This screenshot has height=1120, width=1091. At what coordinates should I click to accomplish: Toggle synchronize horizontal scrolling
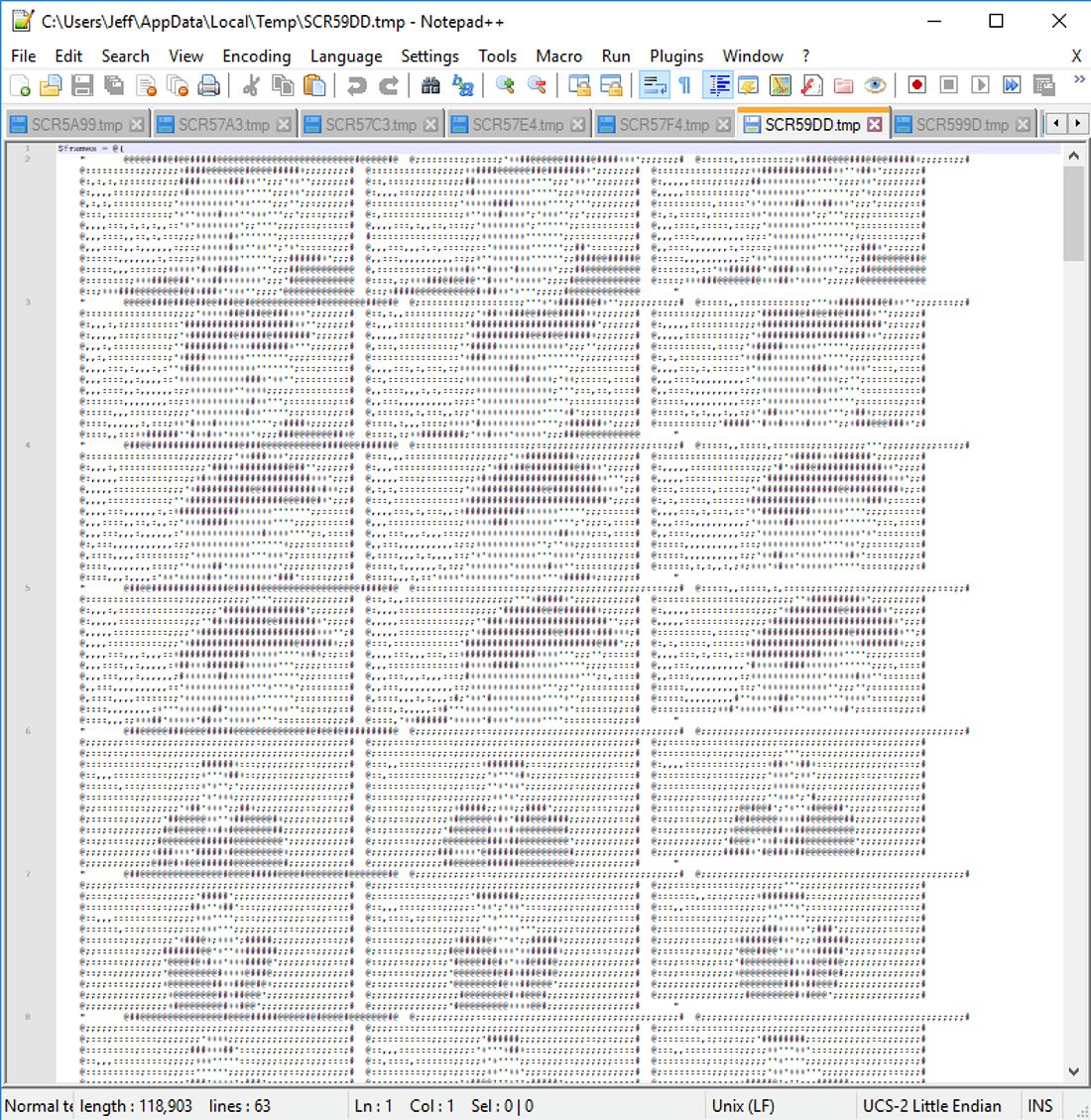pyautogui.click(x=611, y=85)
